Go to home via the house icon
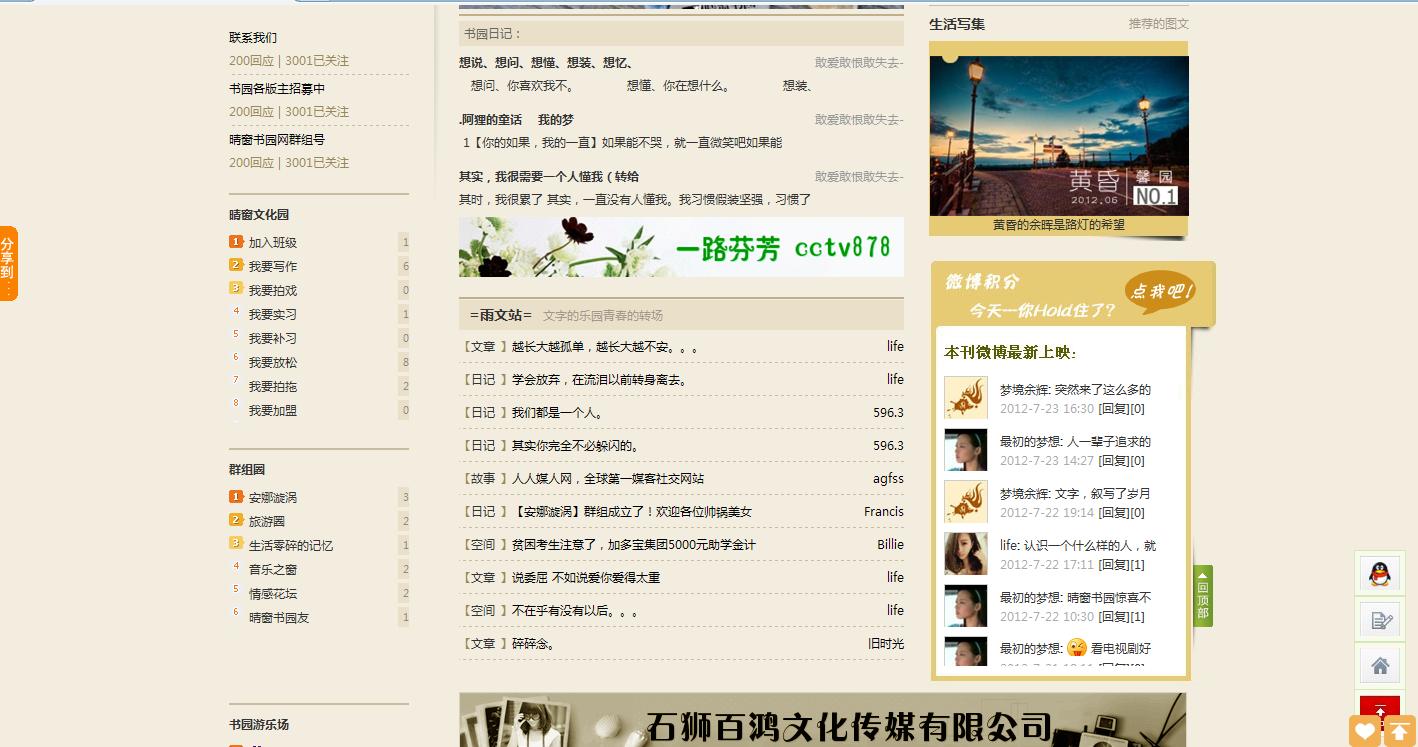 1379,665
